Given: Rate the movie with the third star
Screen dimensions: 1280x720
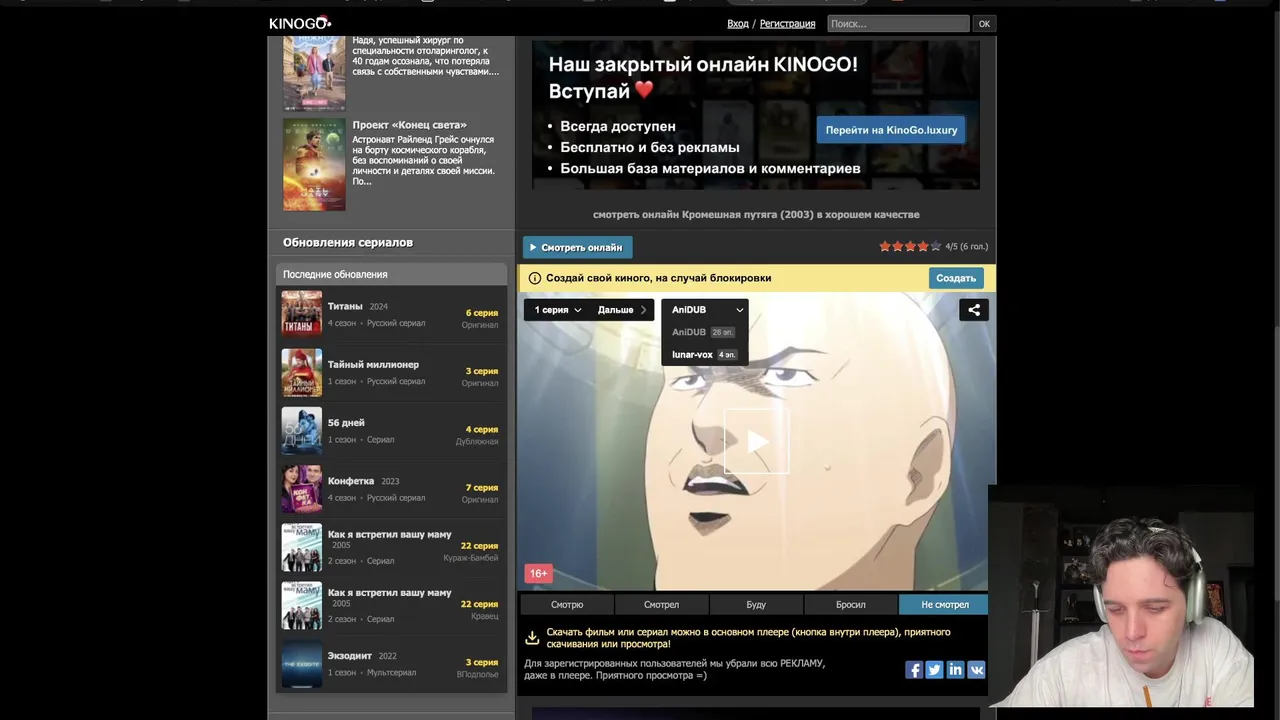Looking at the screenshot, I should pyautogui.click(x=910, y=246).
